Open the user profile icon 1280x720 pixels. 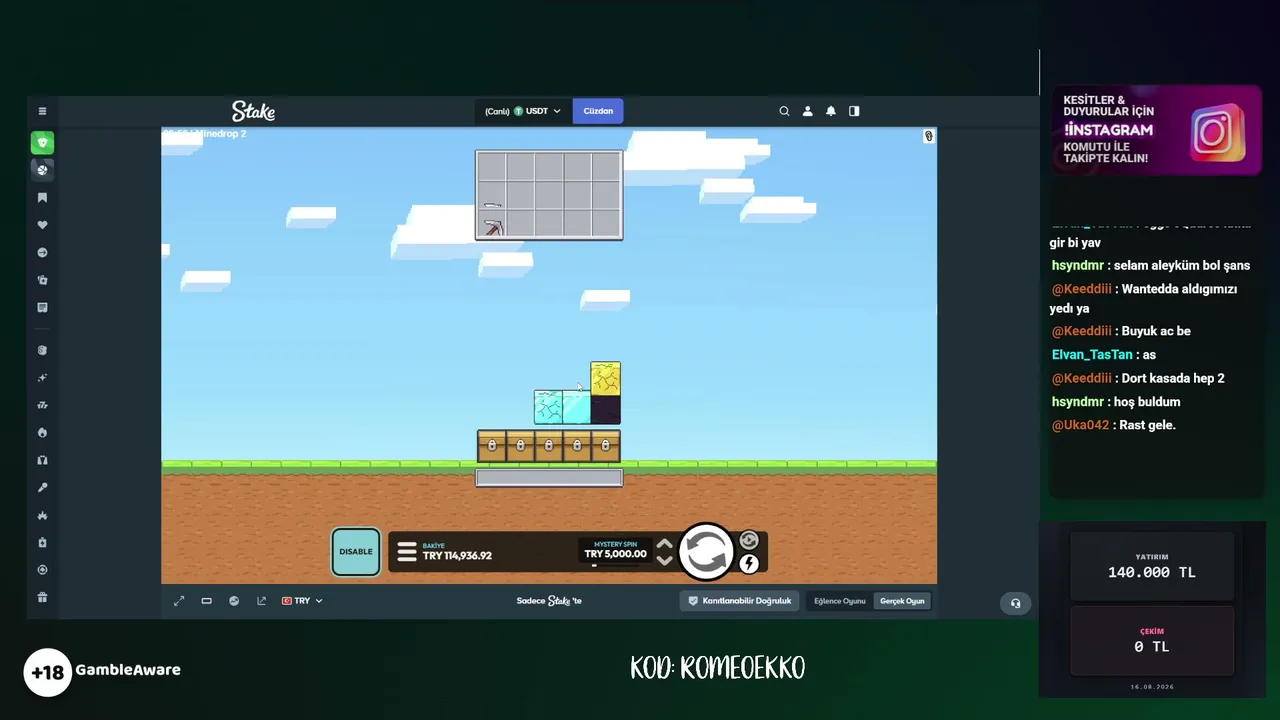(x=807, y=111)
